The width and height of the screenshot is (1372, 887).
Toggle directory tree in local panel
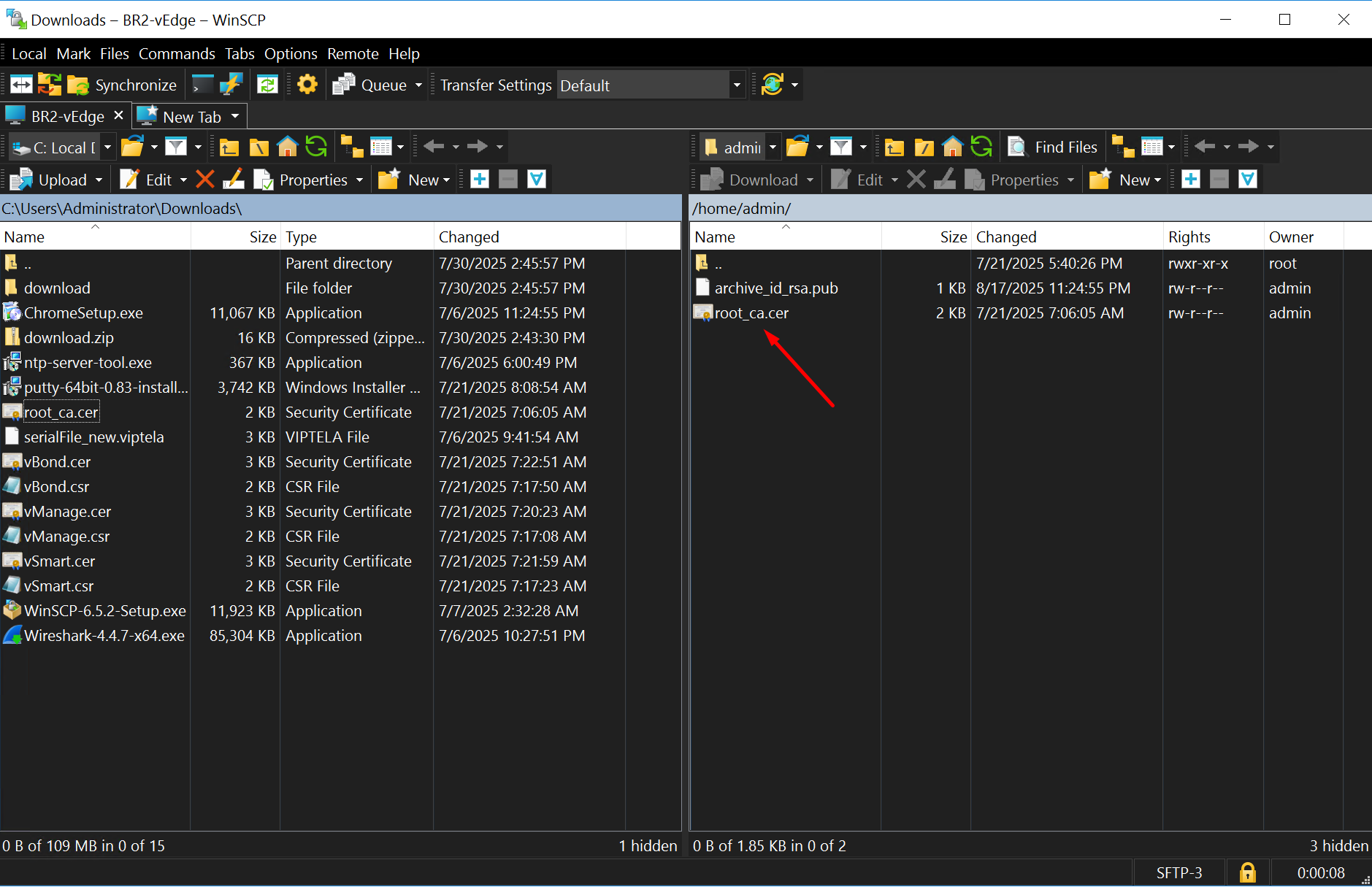pos(352,147)
